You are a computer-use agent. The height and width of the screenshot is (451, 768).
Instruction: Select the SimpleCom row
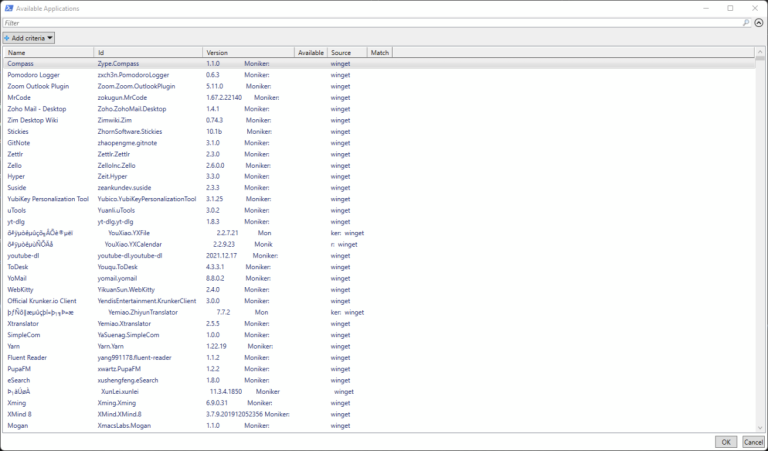380,335
